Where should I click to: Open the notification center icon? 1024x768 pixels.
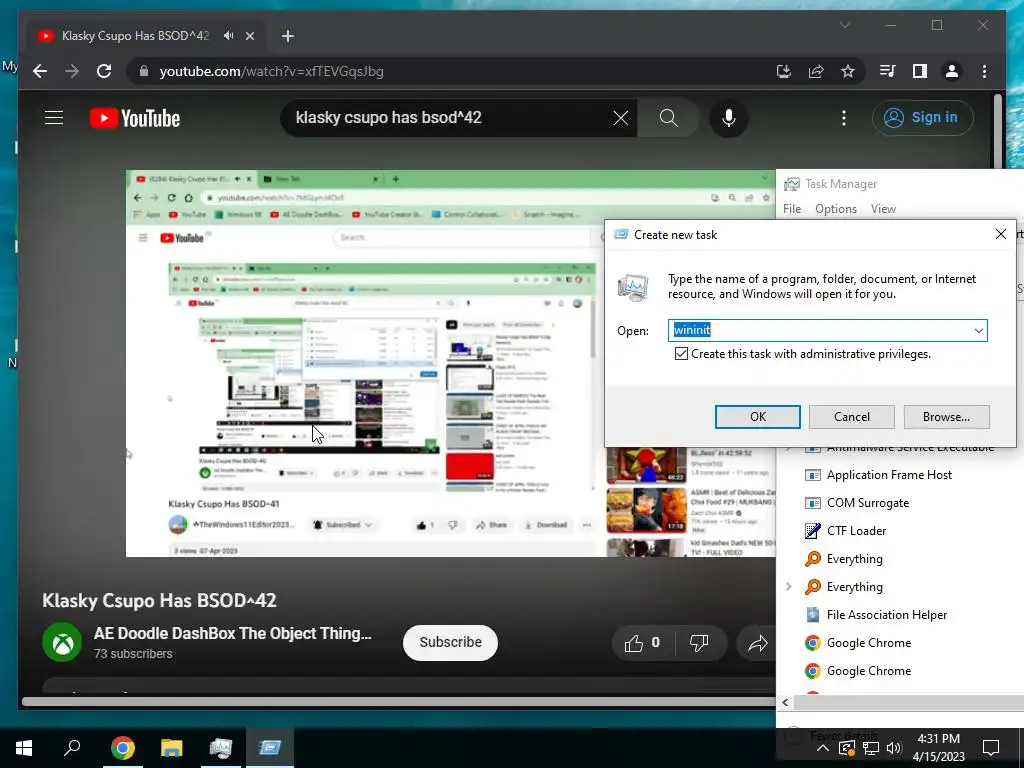tap(991, 748)
